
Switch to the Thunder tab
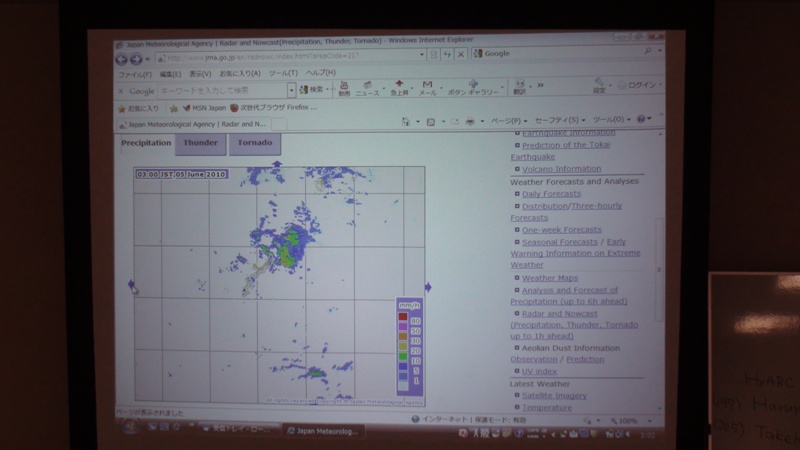(200, 143)
